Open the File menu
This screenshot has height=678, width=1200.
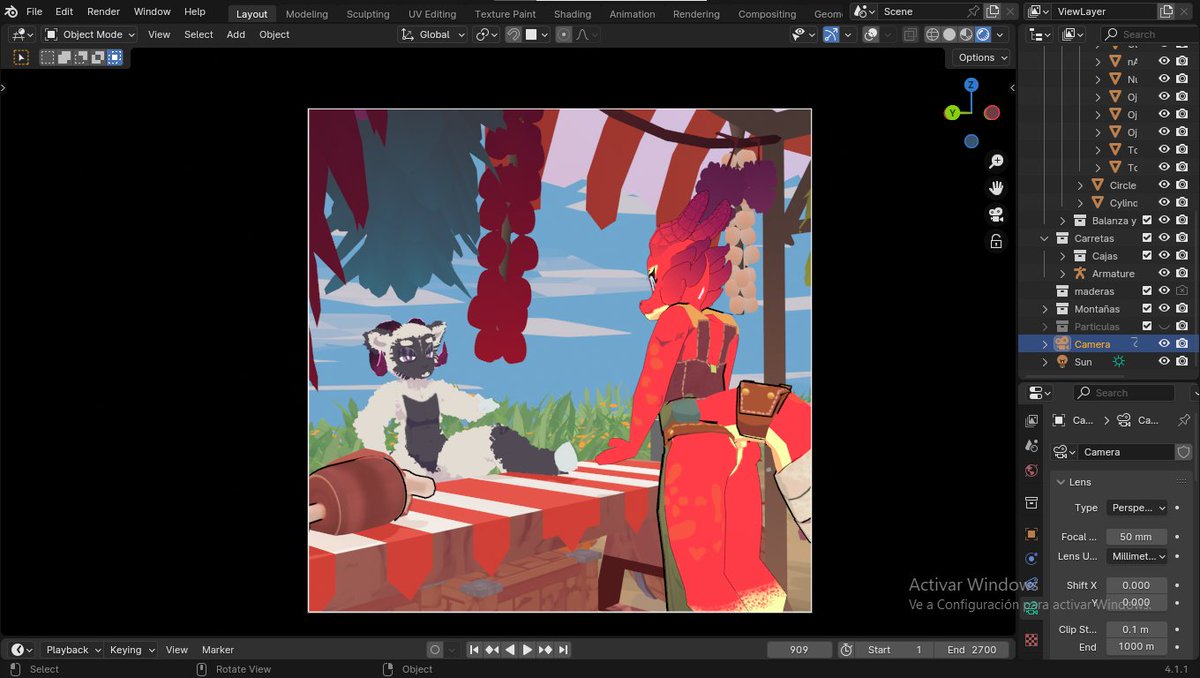pyautogui.click(x=34, y=12)
